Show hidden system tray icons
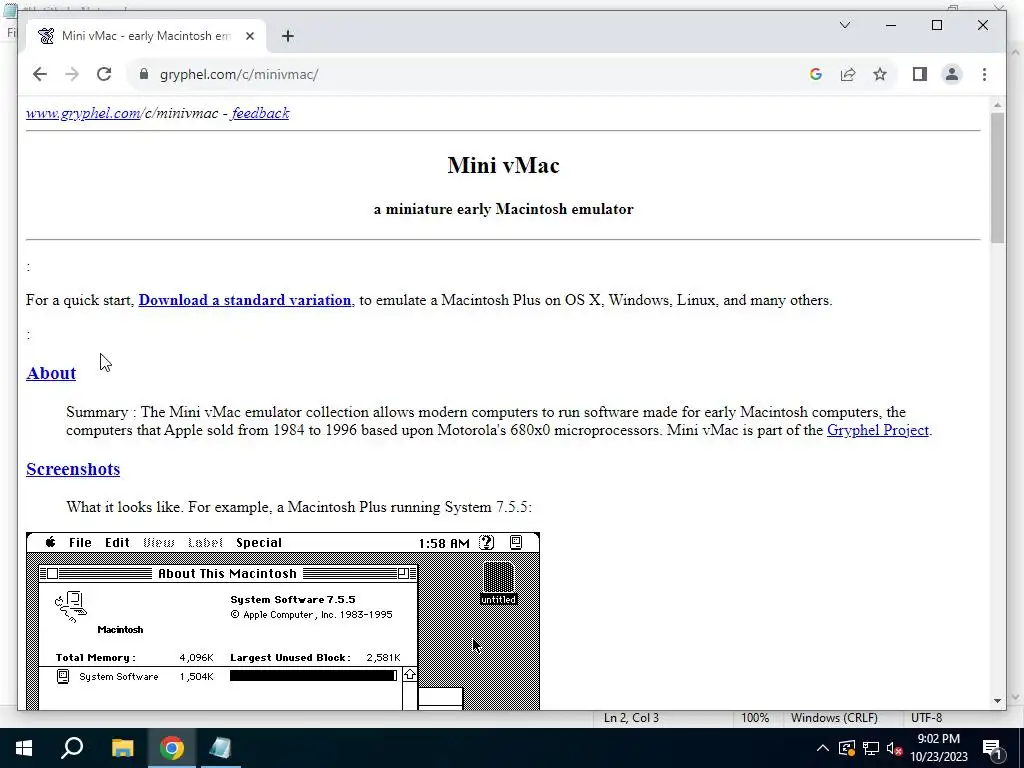Image resolution: width=1024 pixels, height=768 pixels. click(x=823, y=748)
